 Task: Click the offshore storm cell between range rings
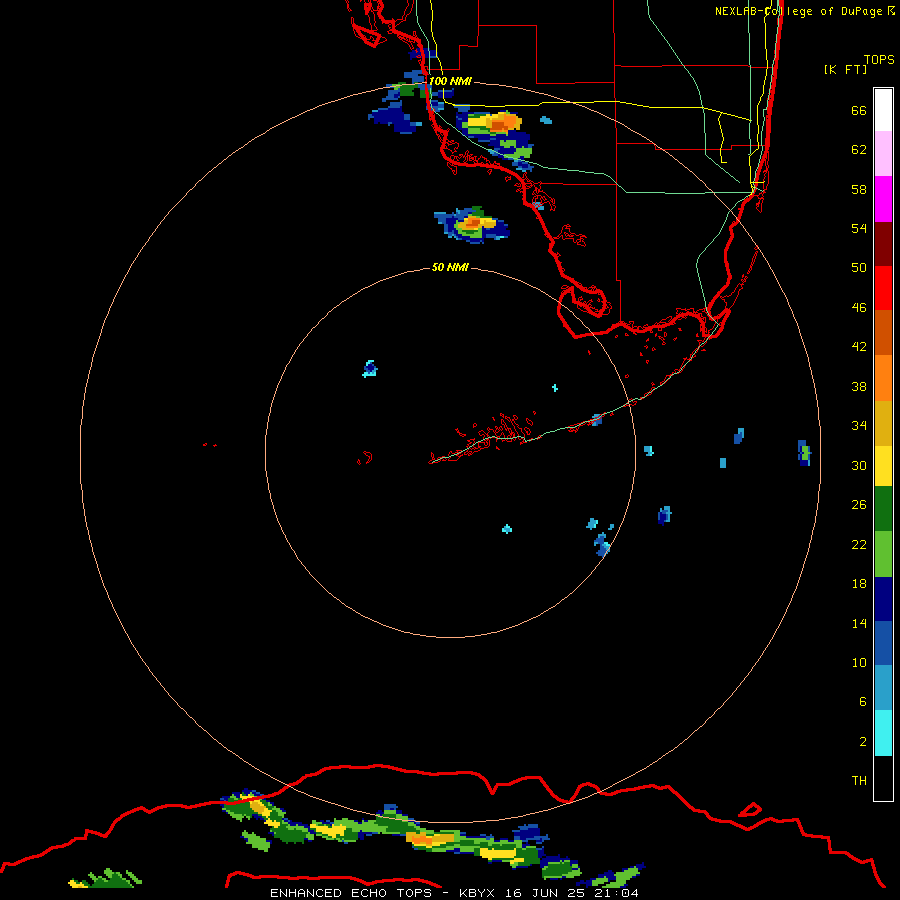472,224
